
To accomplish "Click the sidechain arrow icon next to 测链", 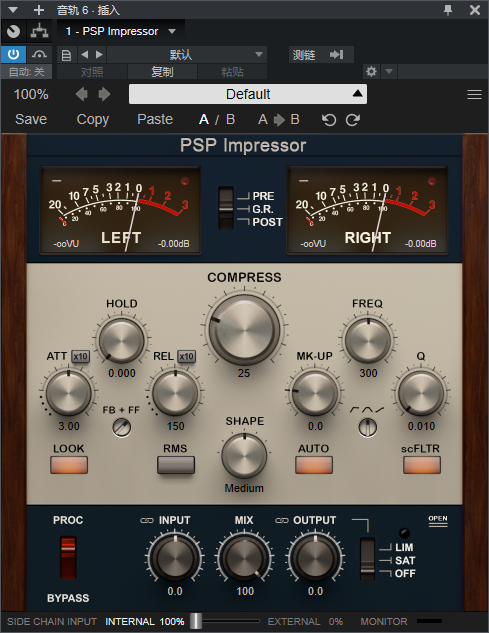I will [336, 54].
